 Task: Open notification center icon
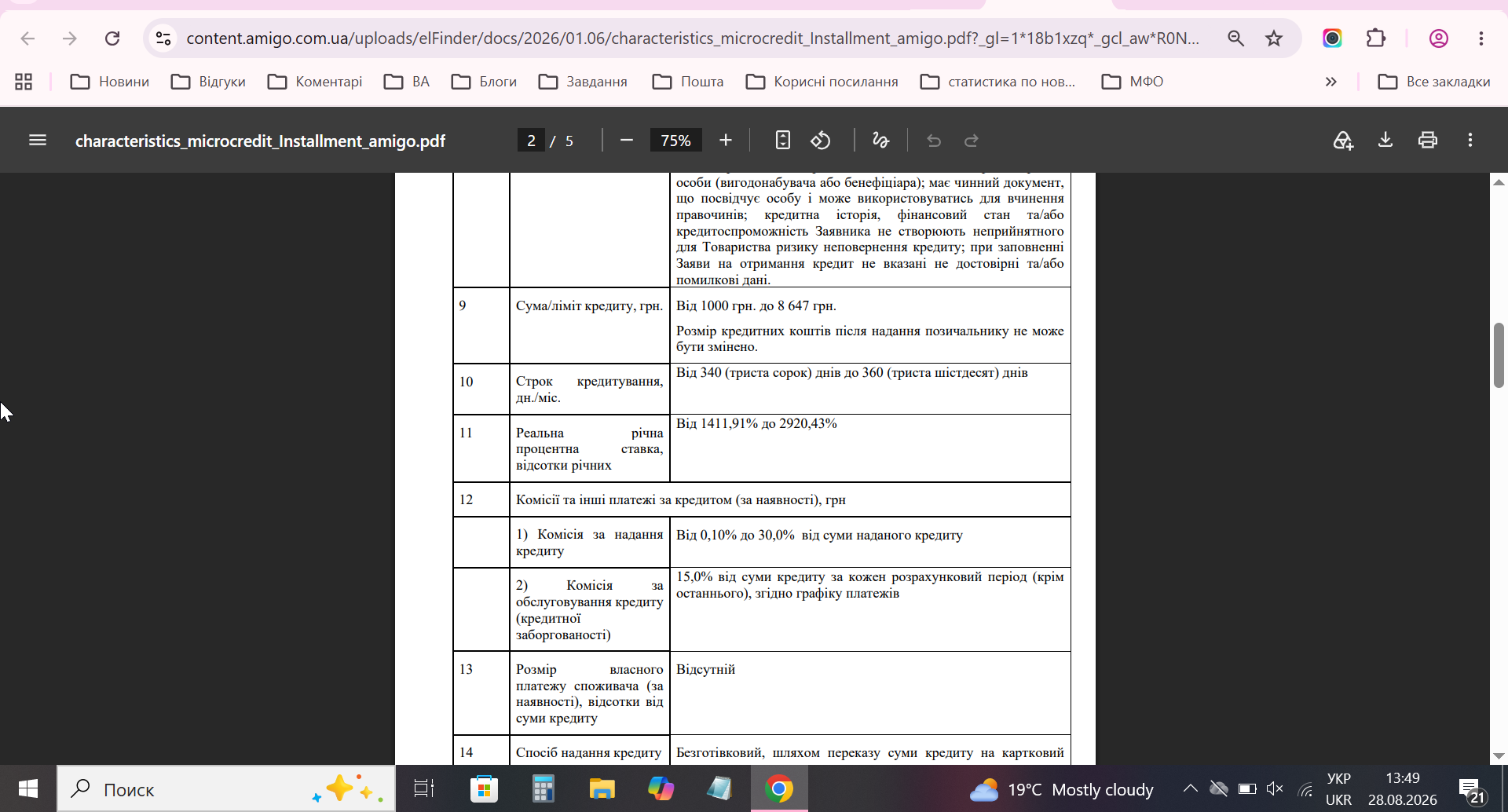click(1471, 790)
